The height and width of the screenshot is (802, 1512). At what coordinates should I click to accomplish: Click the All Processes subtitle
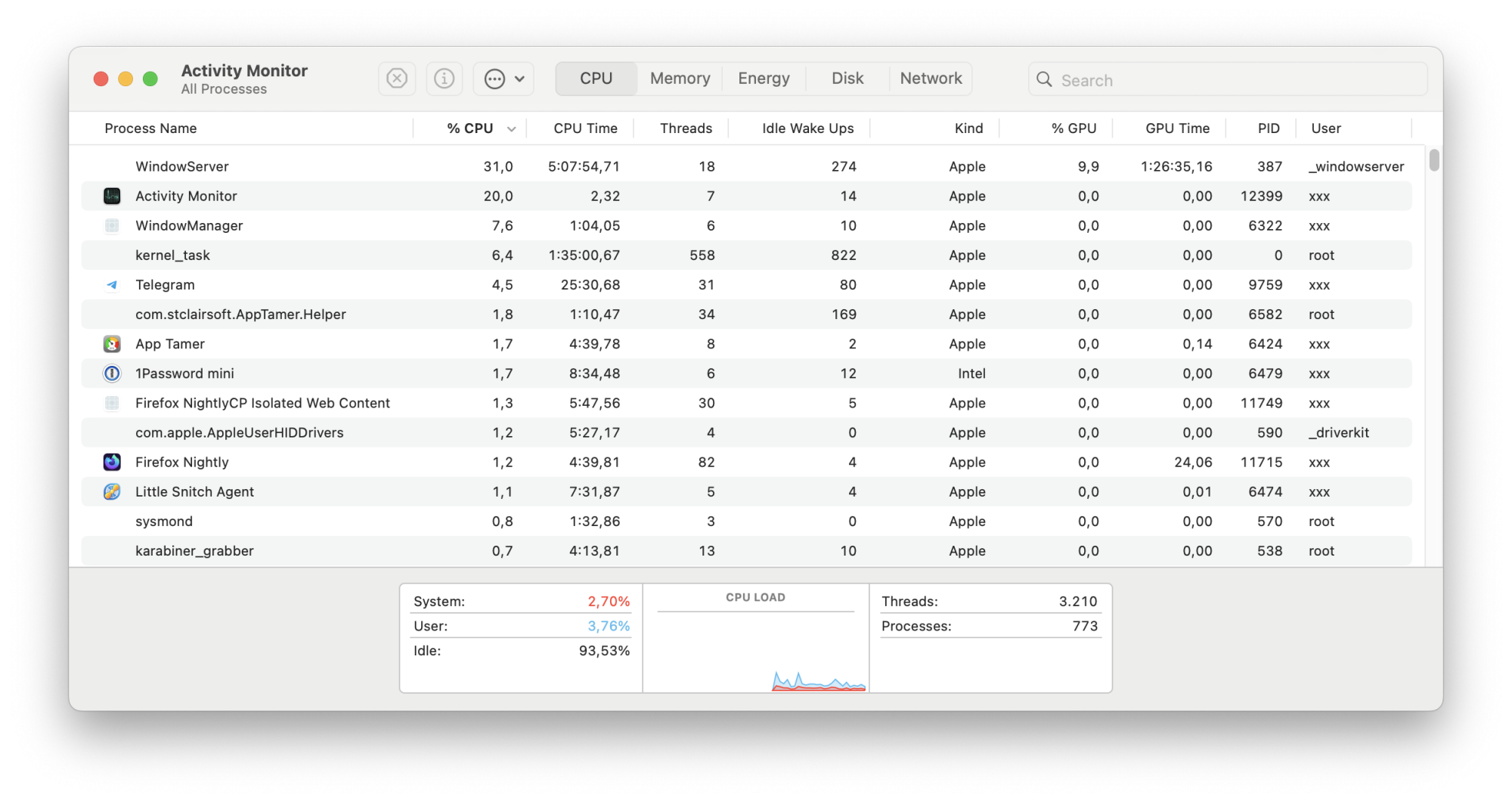coord(224,89)
